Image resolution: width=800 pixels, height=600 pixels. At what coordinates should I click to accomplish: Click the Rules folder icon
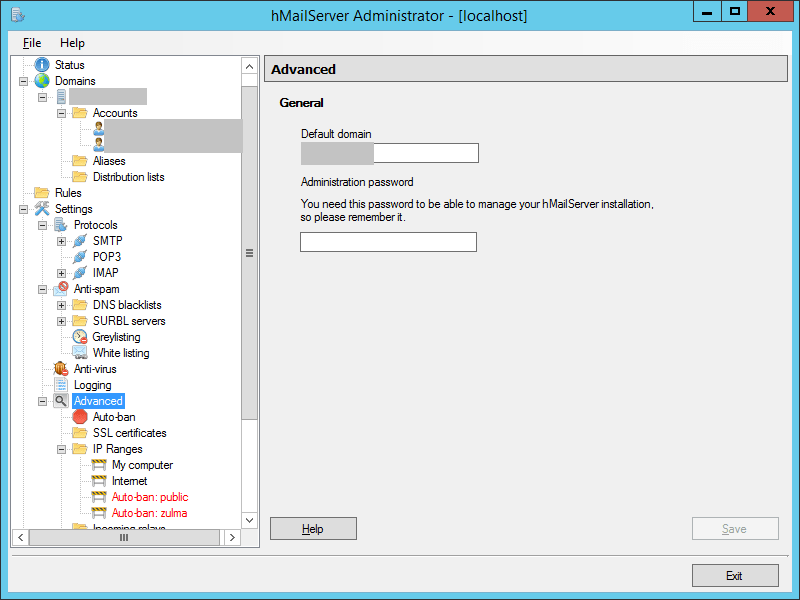coord(42,192)
